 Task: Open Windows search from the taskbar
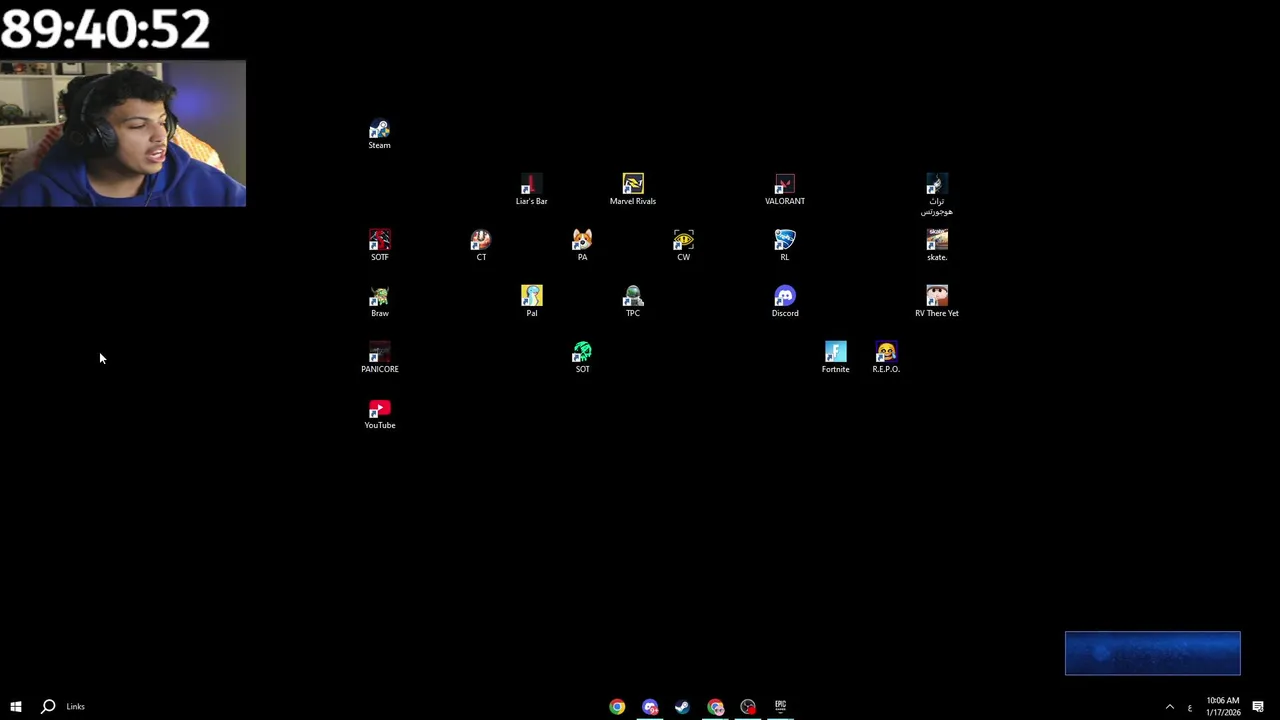[47, 707]
